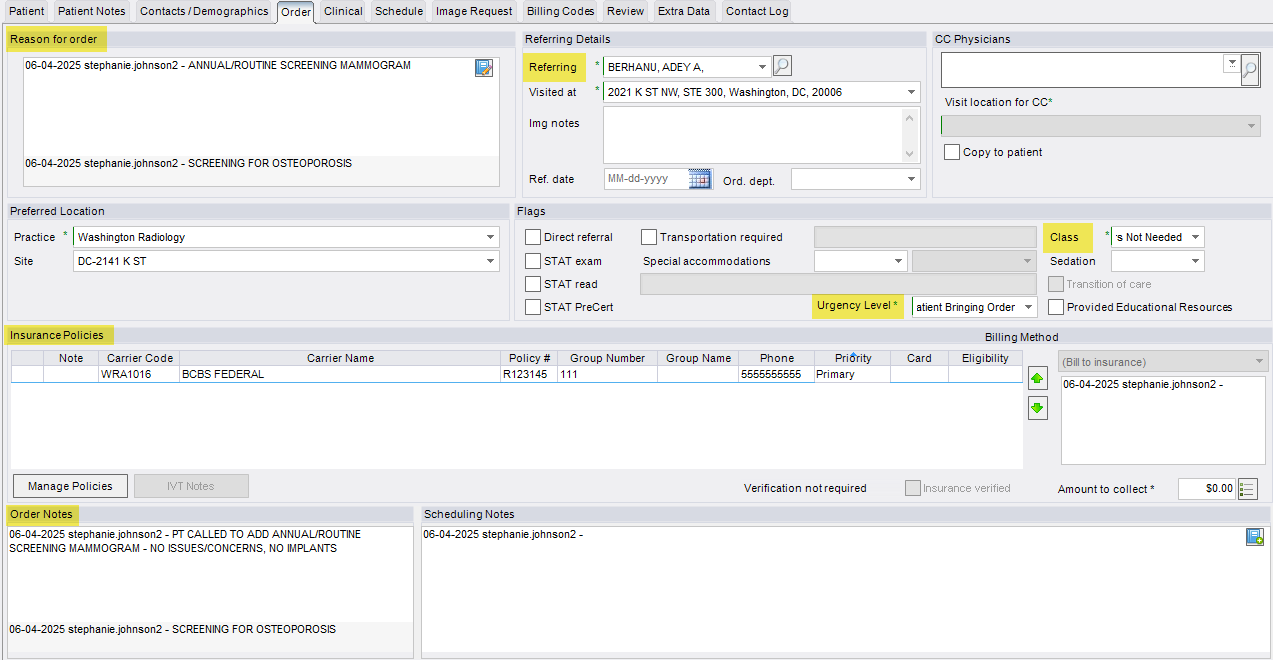Click billing method note box

pos(1163,420)
